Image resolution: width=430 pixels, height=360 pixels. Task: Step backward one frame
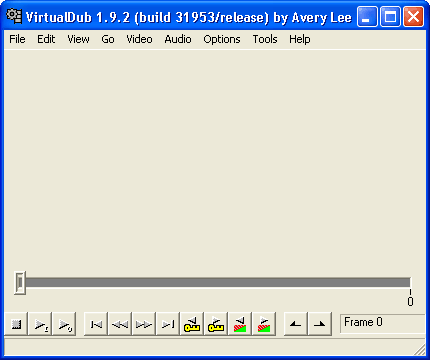(x=120, y=324)
